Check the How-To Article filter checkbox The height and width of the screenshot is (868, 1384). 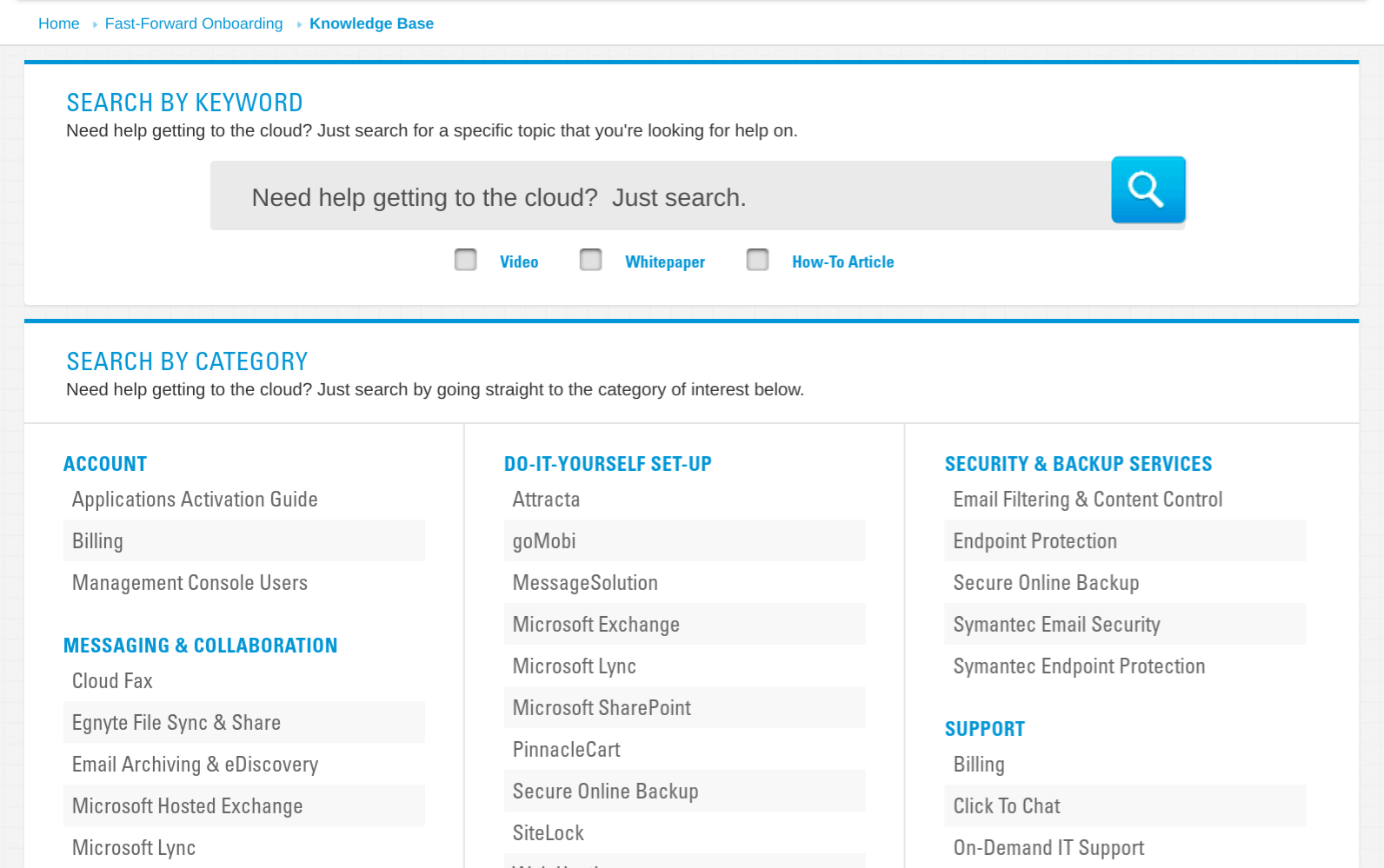pyautogui.click(x=758, y=260)
